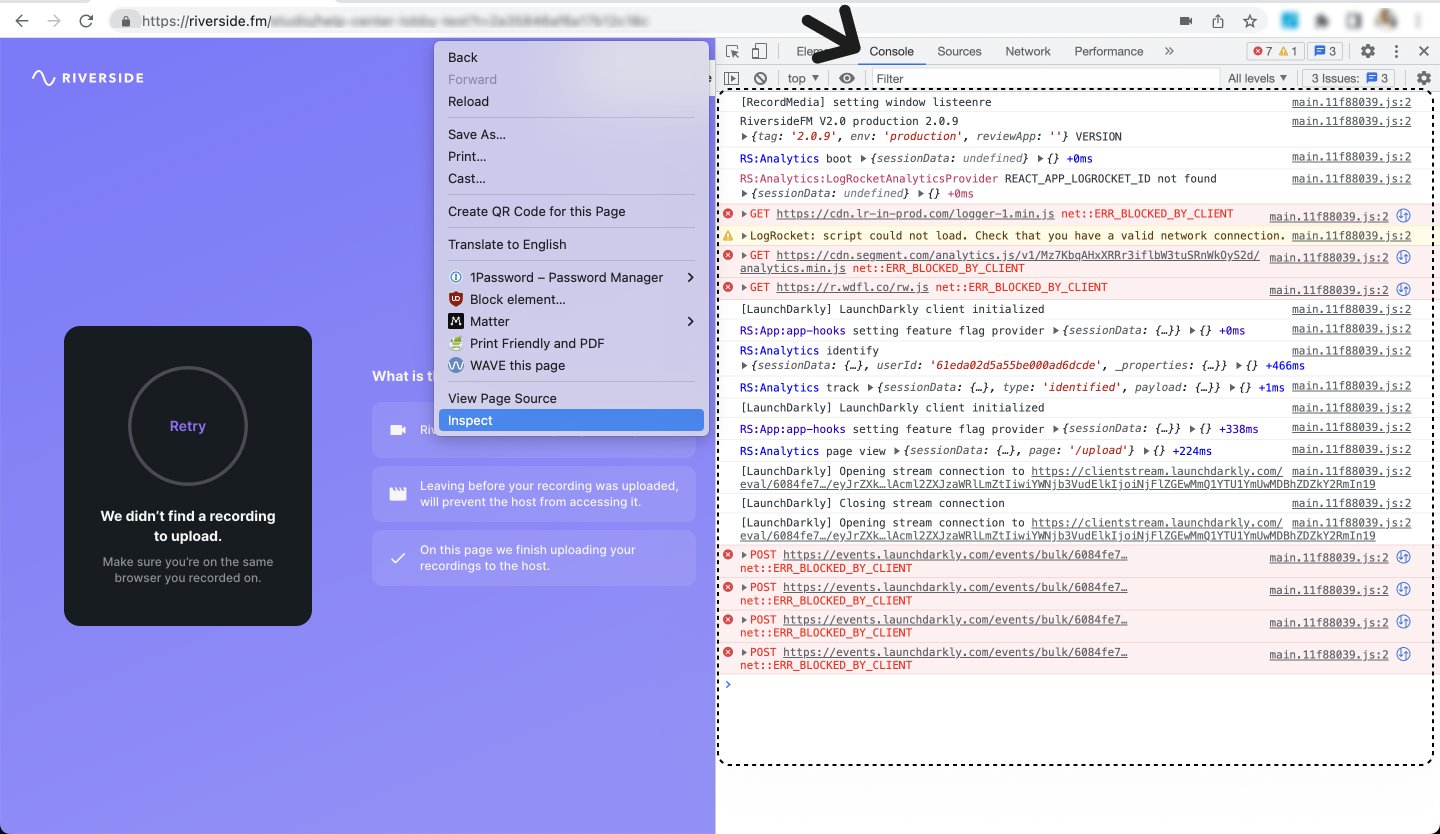Select WAVE this page entry

(571, 365)
